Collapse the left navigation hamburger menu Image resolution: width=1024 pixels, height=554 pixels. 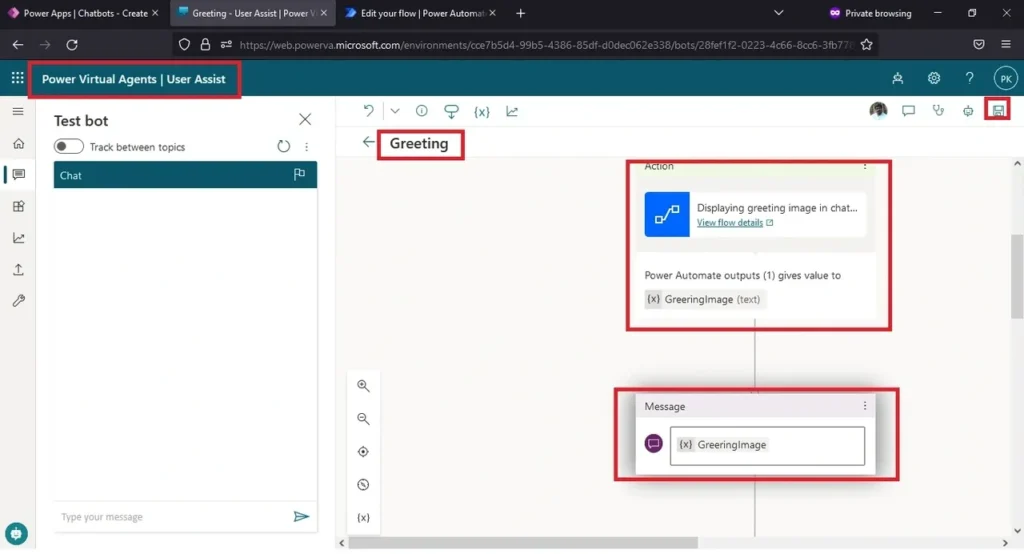[x=18, y=112]
